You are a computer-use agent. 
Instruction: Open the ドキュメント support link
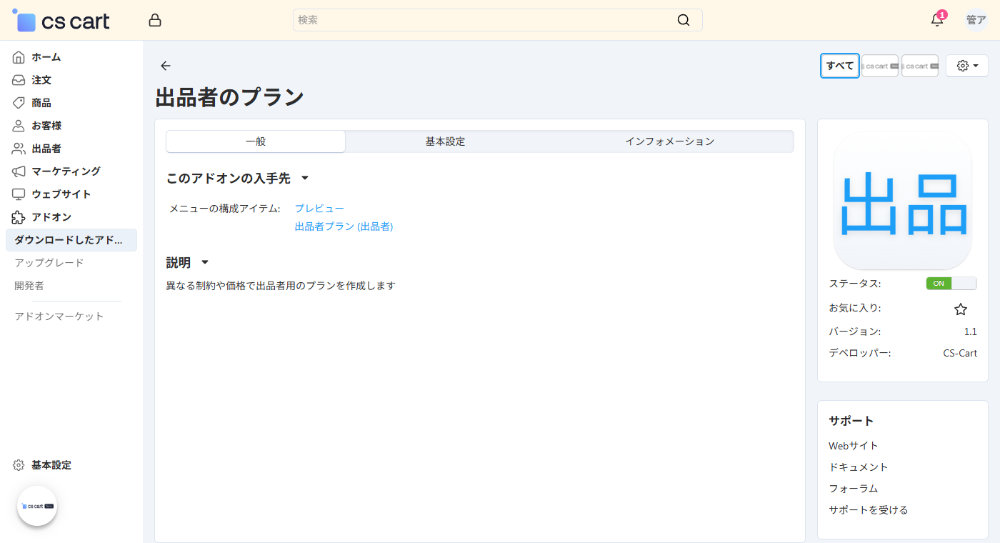pyautogui.click(x=858, y=467)
